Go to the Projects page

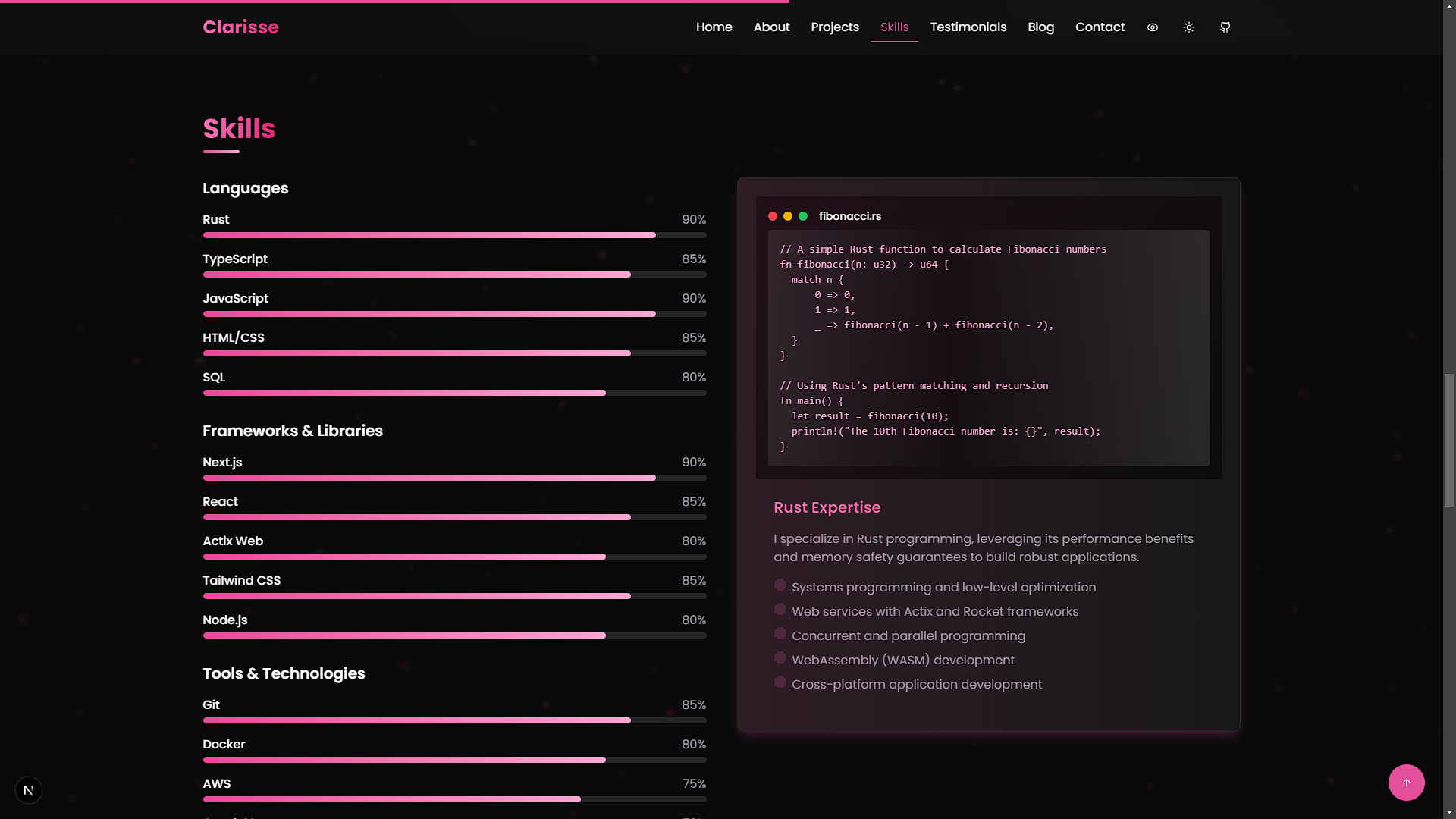point(834,27)
